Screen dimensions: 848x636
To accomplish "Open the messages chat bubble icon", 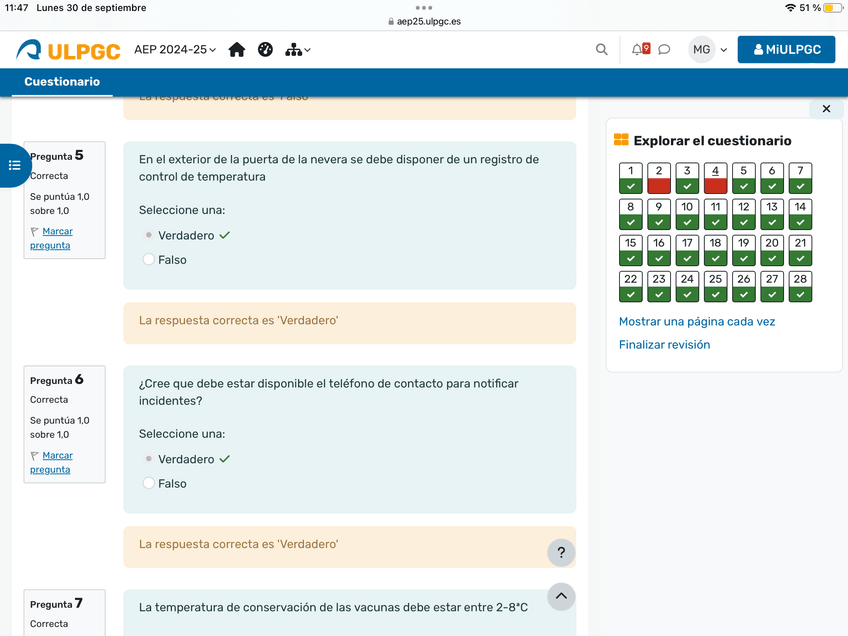I will coord(664,50).
